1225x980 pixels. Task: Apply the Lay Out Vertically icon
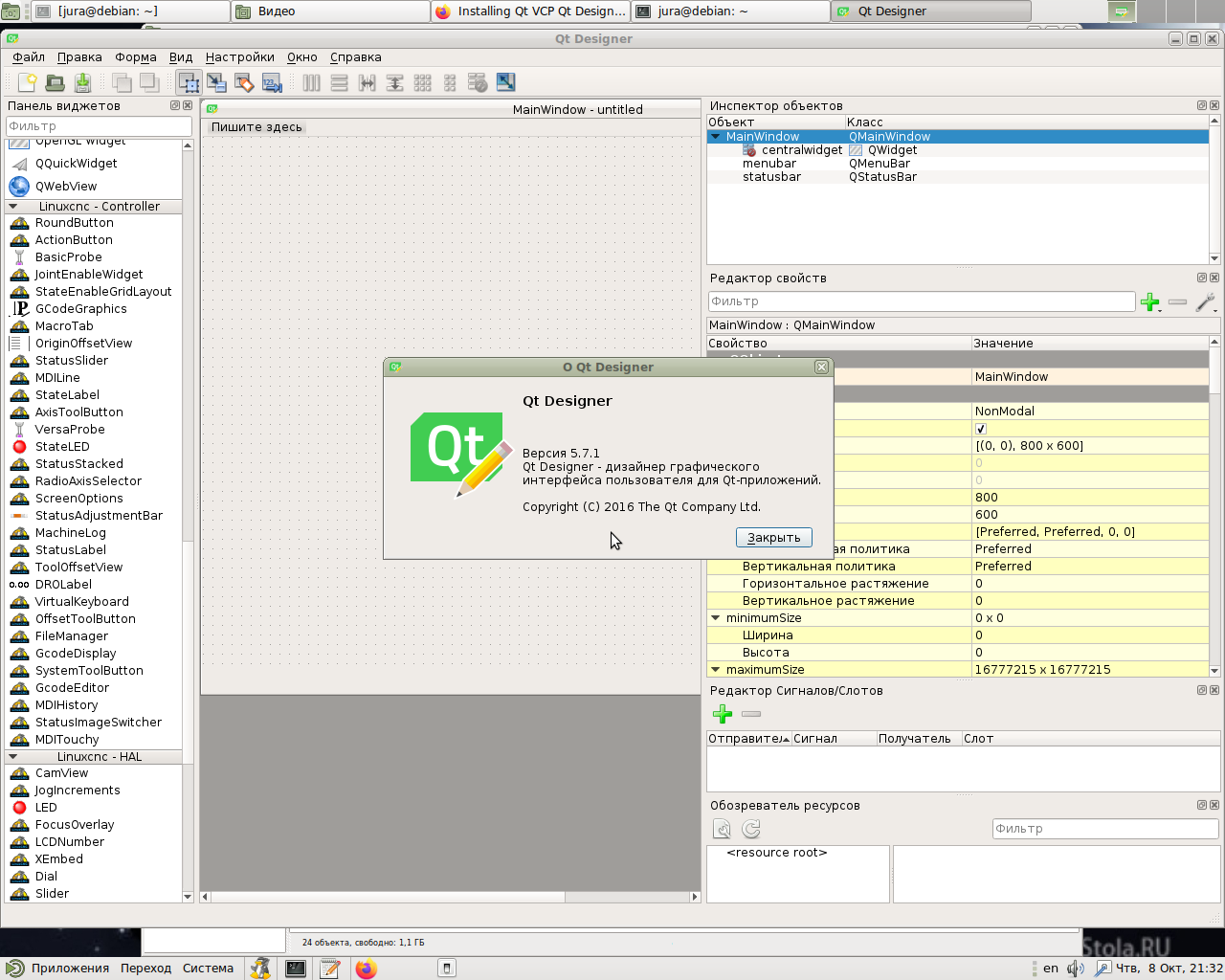(339, 82)
